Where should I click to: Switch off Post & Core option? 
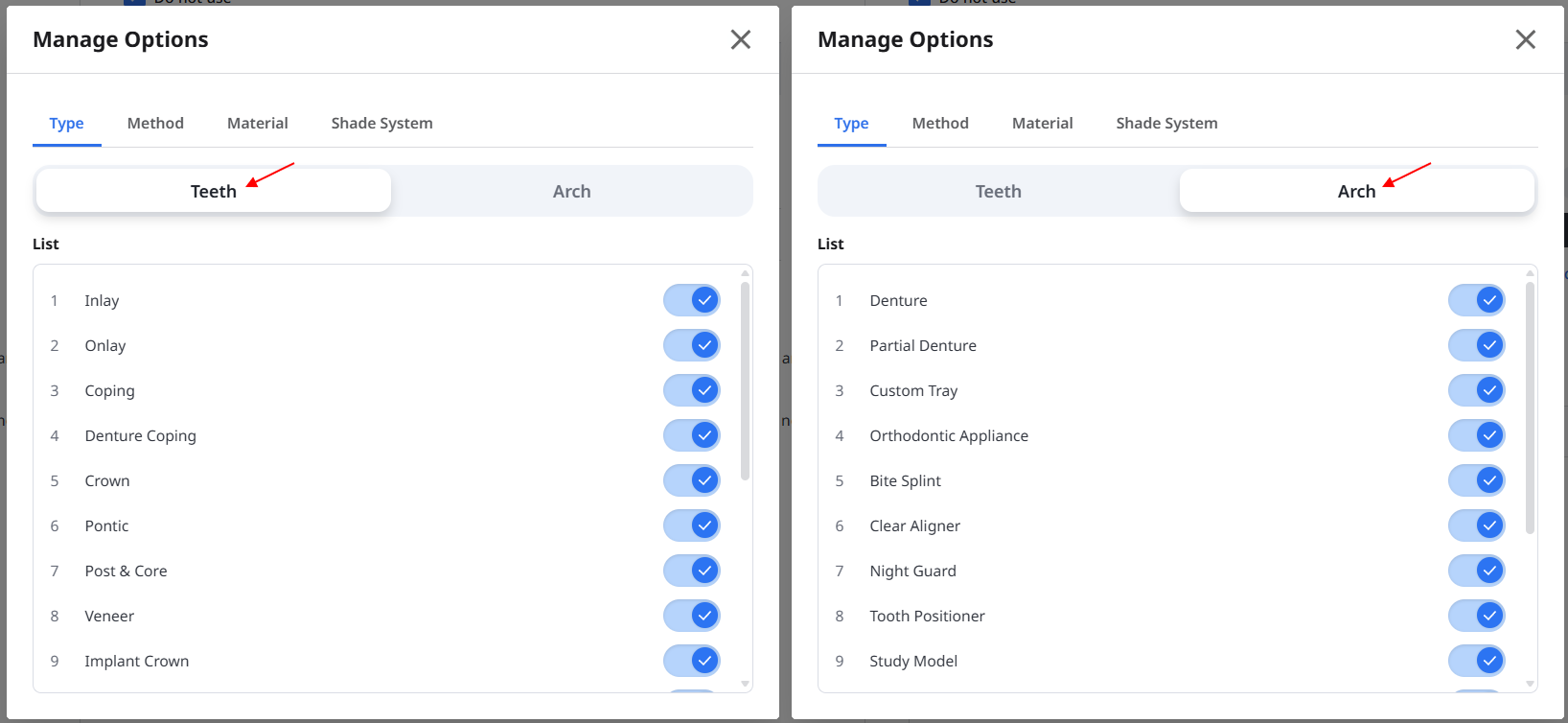click(x=692, y=571)
